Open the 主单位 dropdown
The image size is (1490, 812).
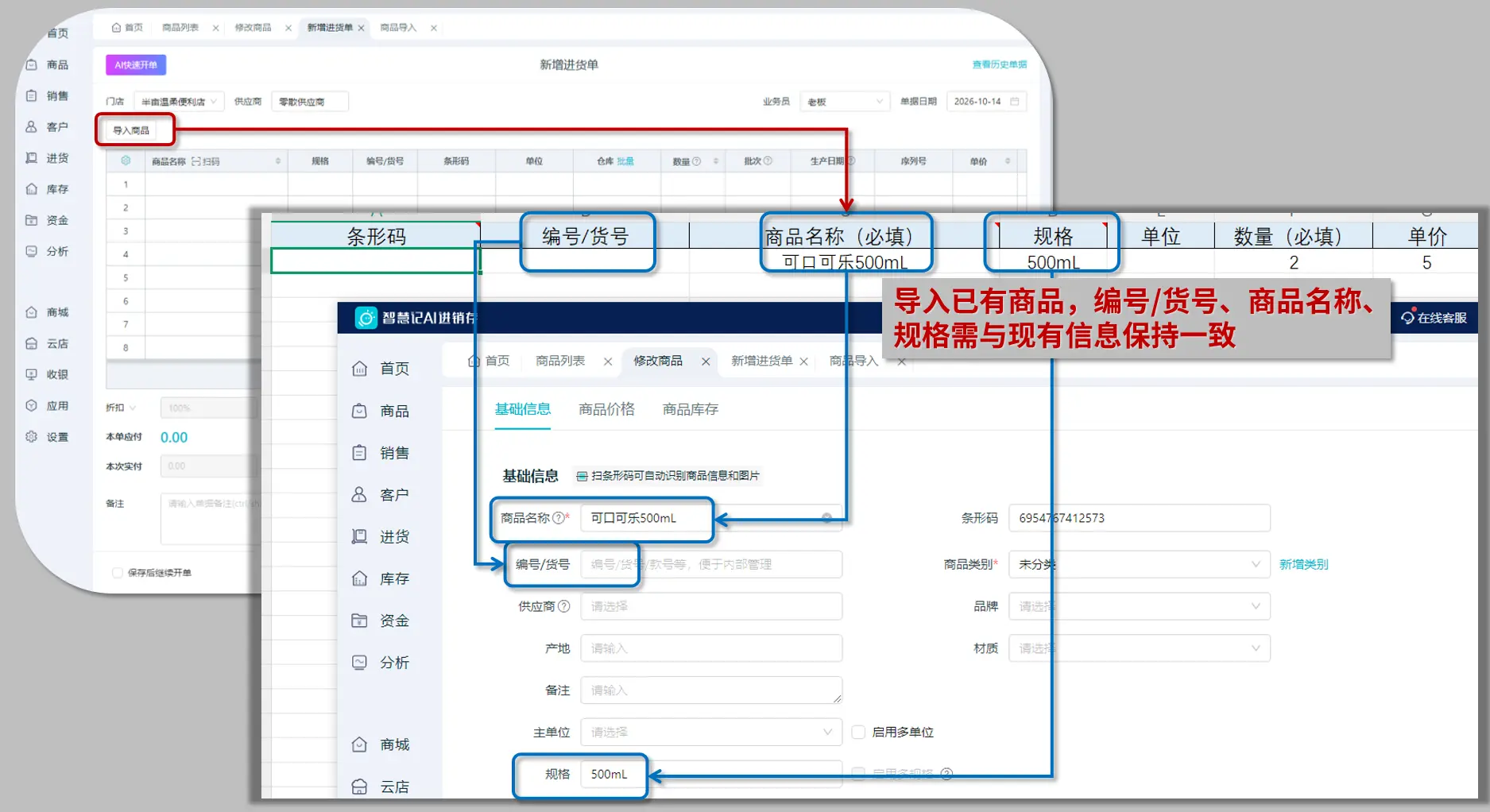click(x=710, y=732)
